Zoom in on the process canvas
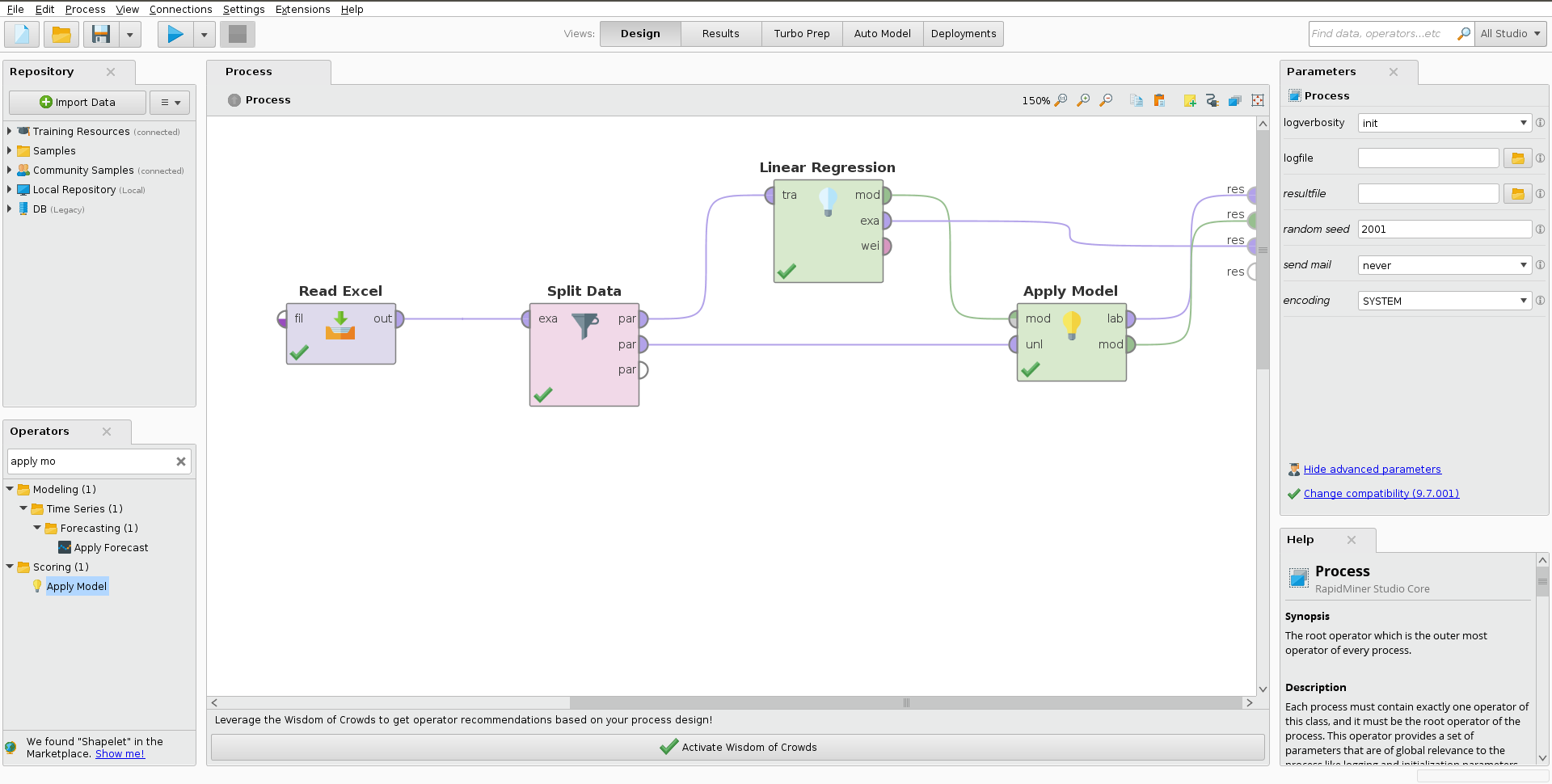 point(1083,100)
